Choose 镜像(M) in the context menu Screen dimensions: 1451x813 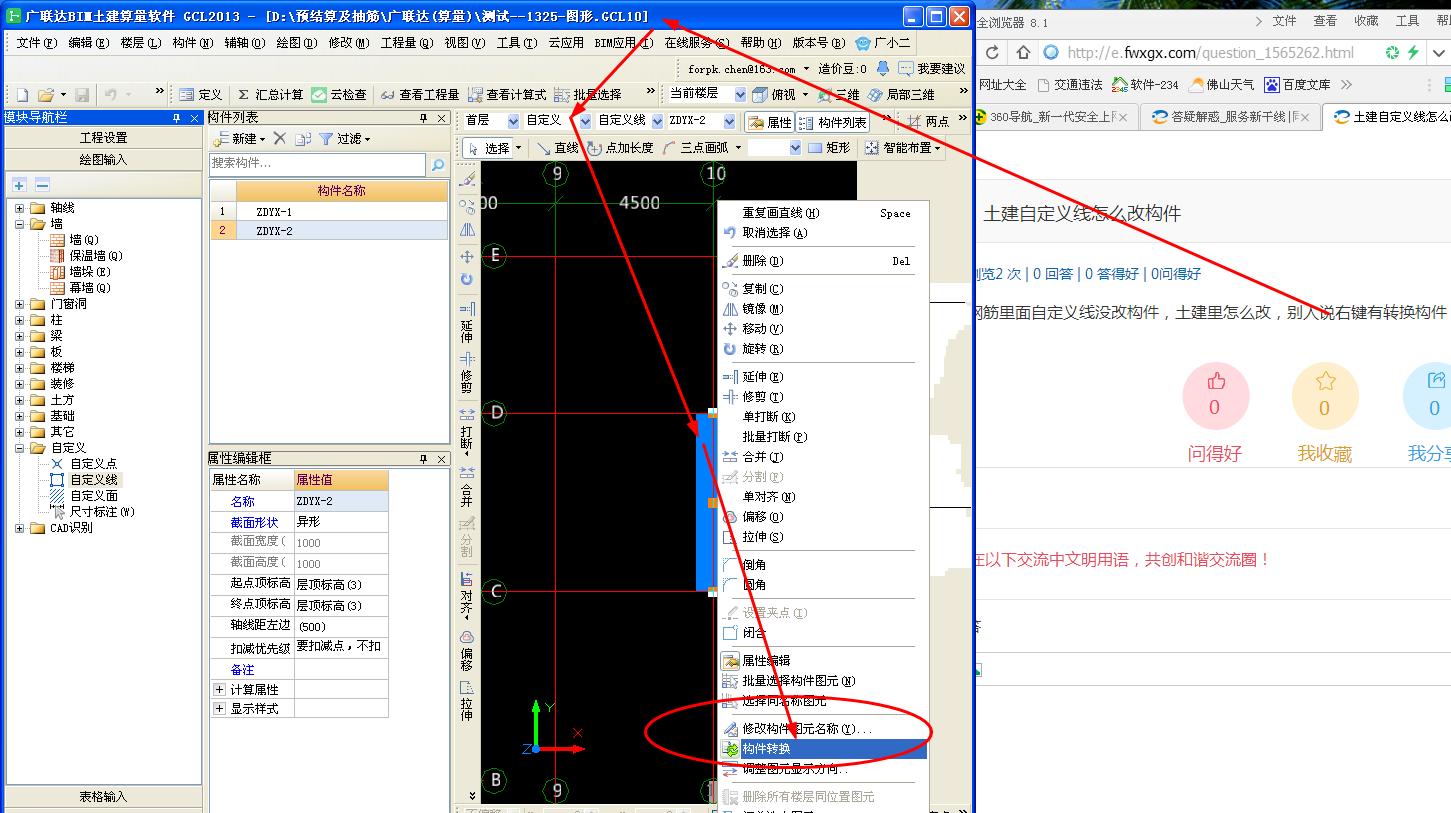(x=823, y=309)
